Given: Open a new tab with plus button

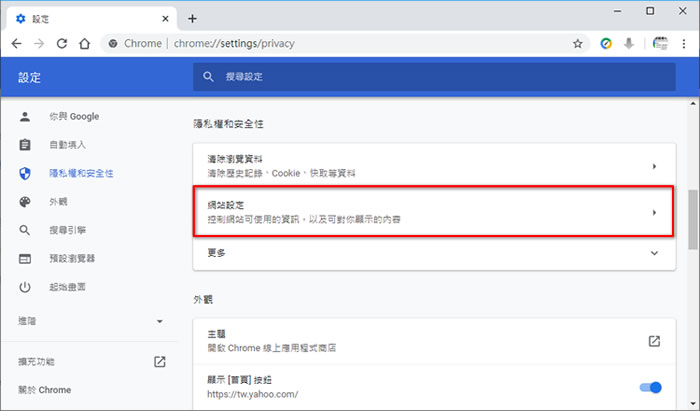Looking at the screenshot, I should coord(192,19).
